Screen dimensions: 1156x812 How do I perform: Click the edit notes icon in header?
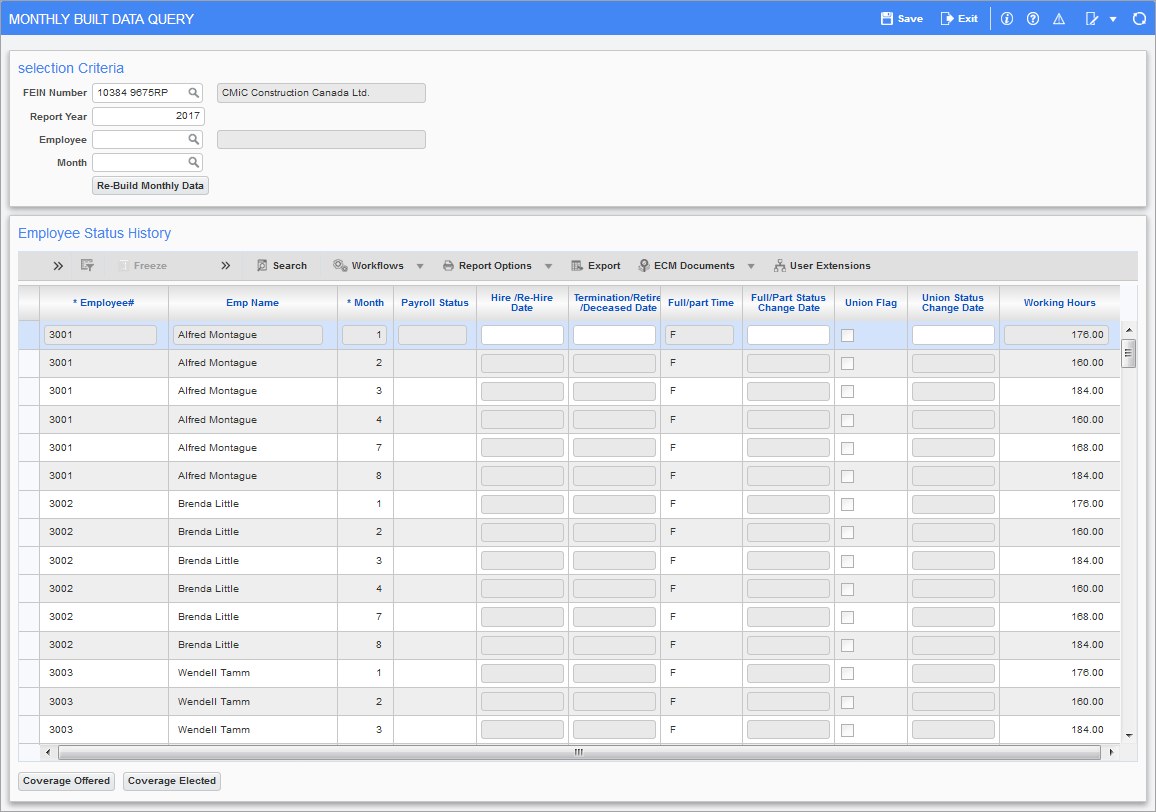1092,19
